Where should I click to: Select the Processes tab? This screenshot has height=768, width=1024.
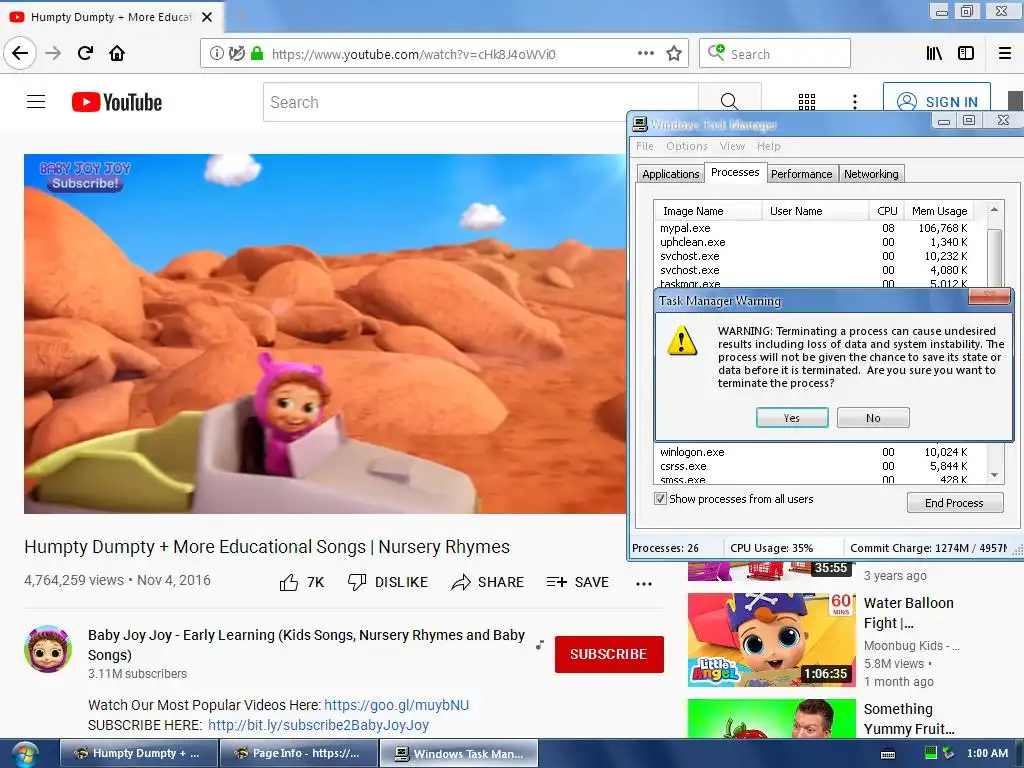(735, 172)
